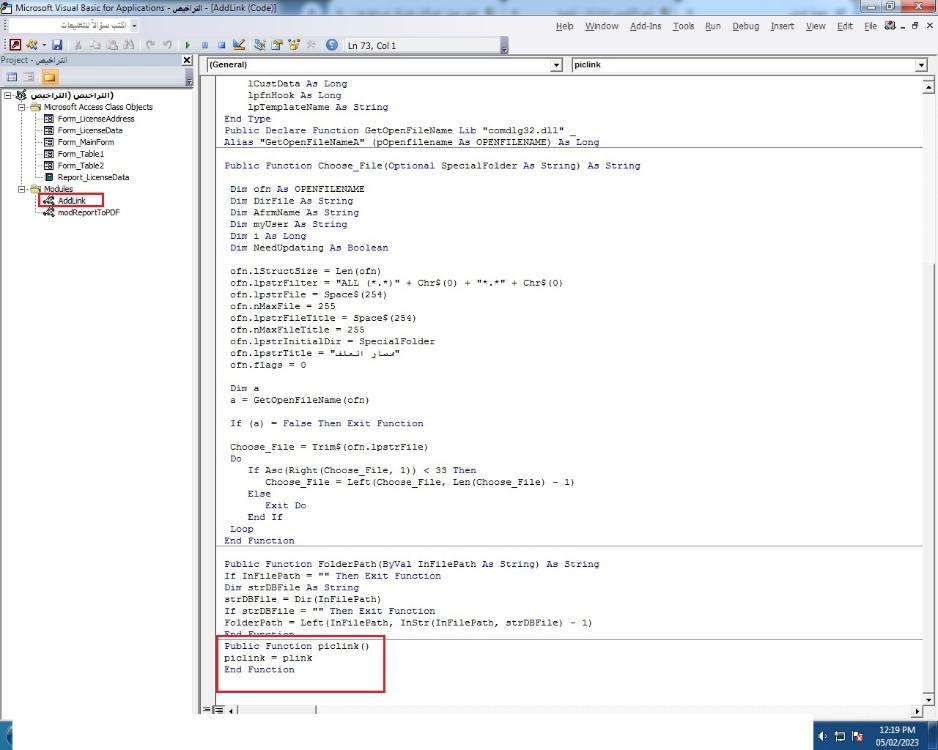
Task: Open Properties Window toolbar icon
Action: [x=276, y=45]
